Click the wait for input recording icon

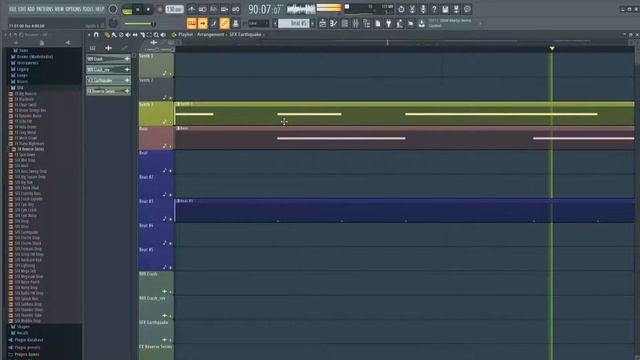coord(202,9)
